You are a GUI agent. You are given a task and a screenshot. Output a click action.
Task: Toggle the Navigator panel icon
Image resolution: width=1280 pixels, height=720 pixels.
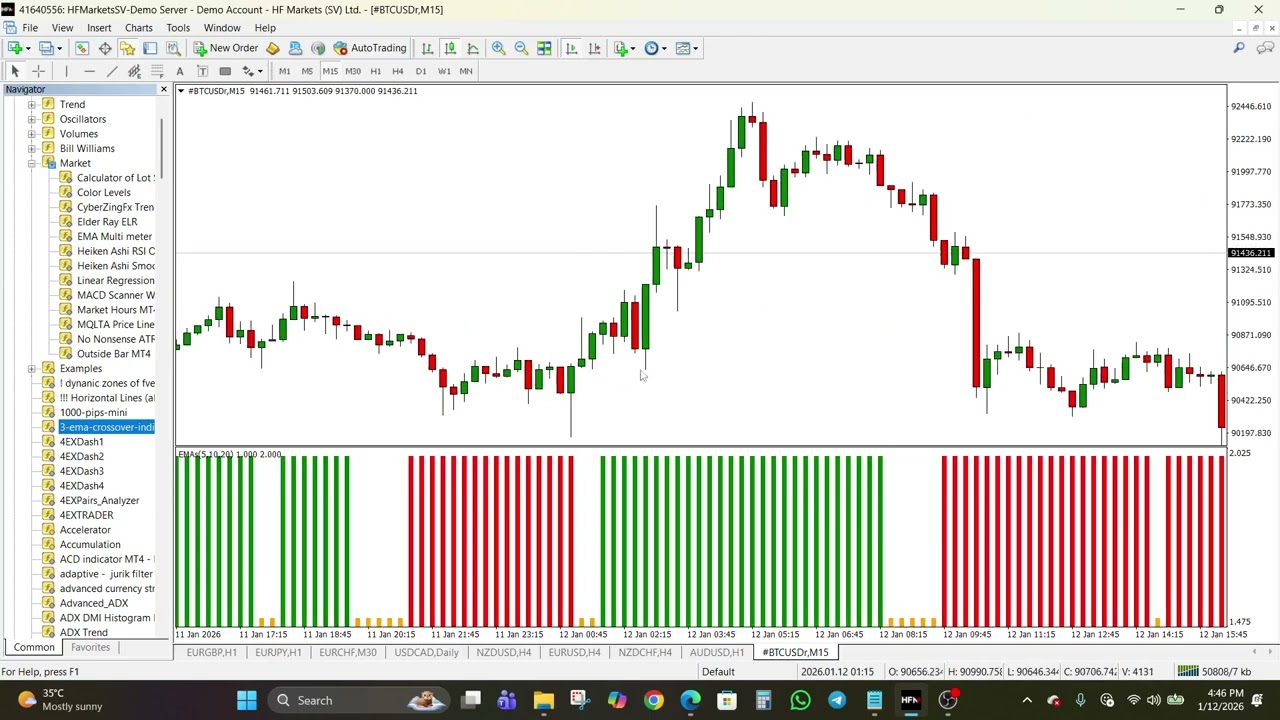127,48
